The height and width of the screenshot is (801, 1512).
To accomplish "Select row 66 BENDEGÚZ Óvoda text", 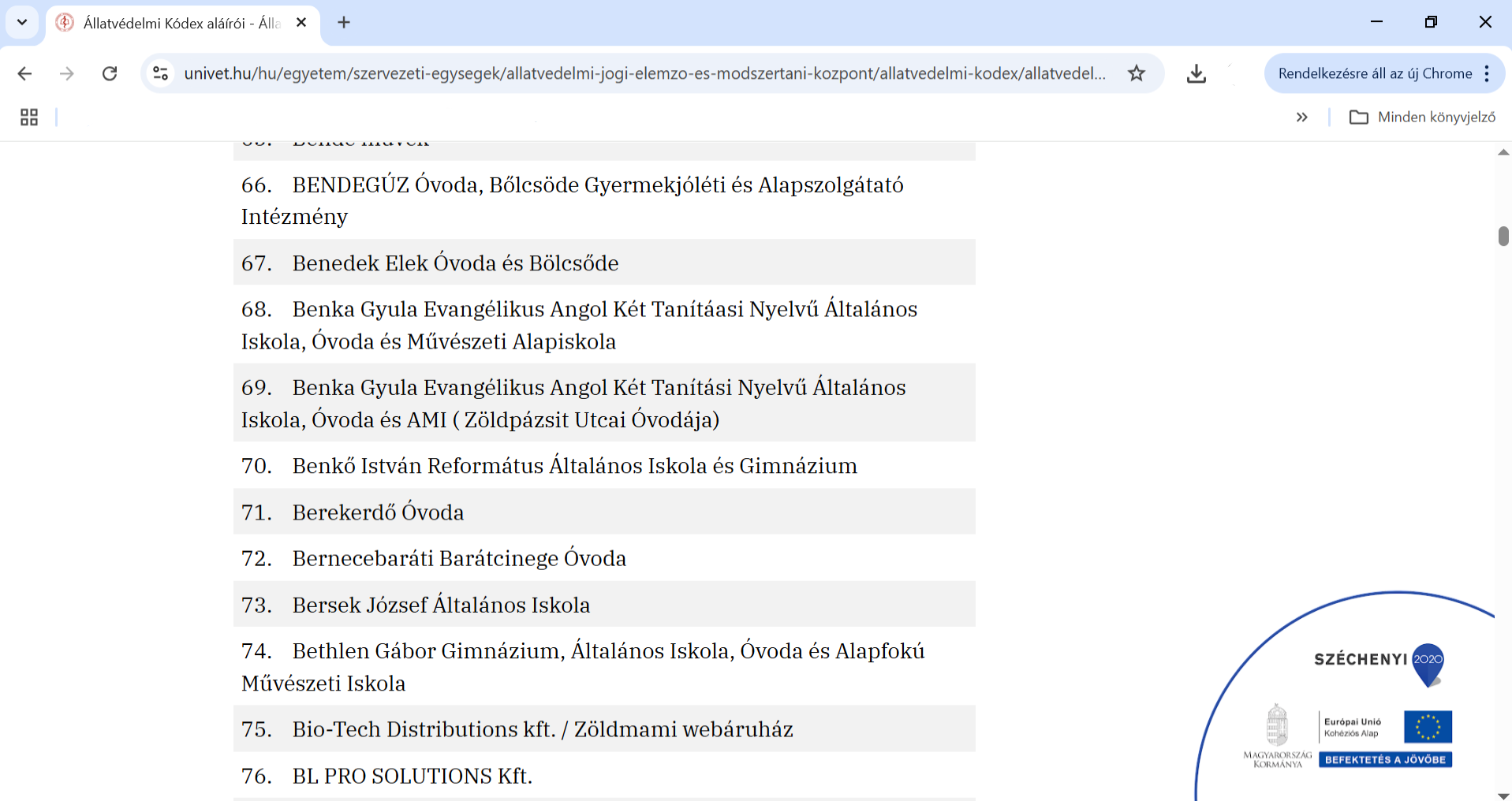I will click(x=604, y=200).
